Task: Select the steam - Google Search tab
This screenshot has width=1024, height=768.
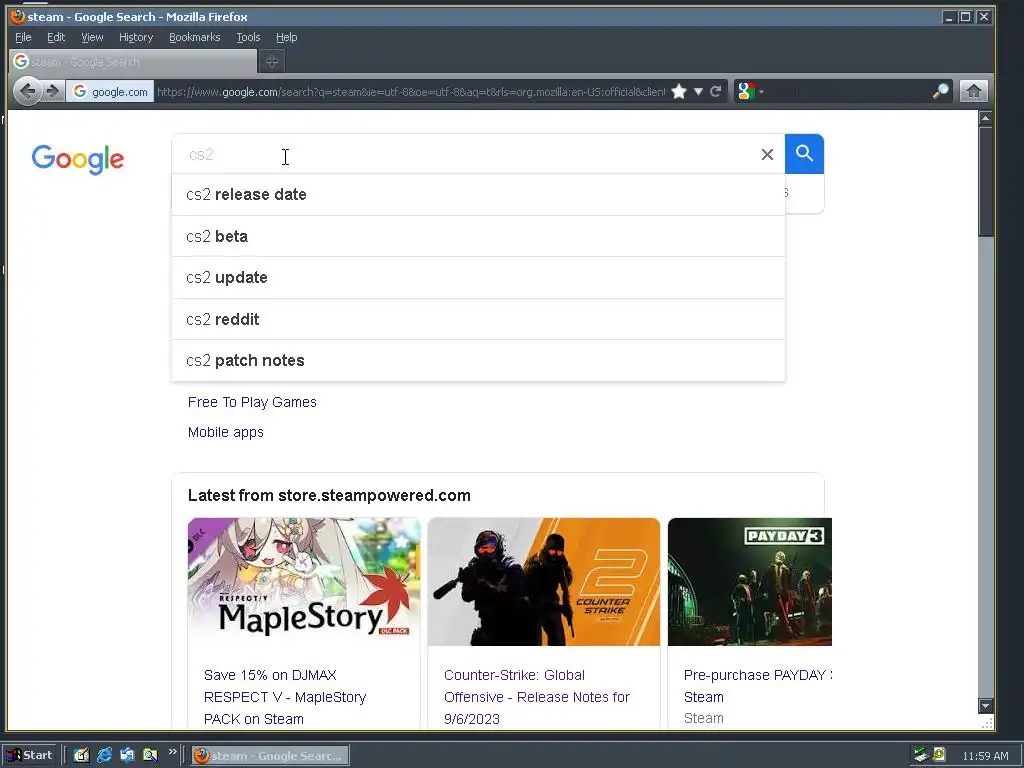Action: [x=133, y=61]
